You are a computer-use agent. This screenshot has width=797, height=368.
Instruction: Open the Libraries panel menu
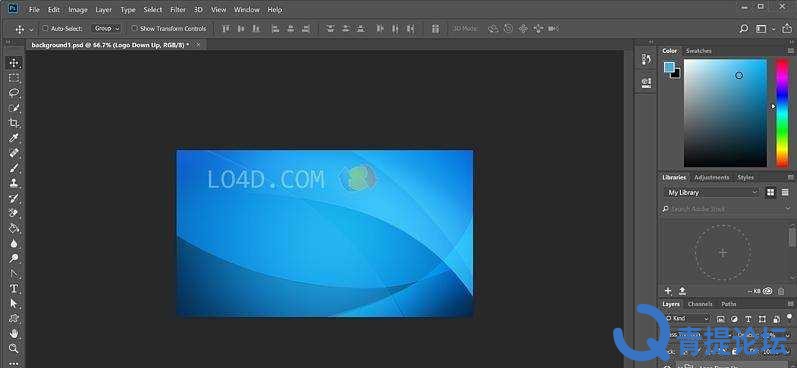[x=791, y=177]
